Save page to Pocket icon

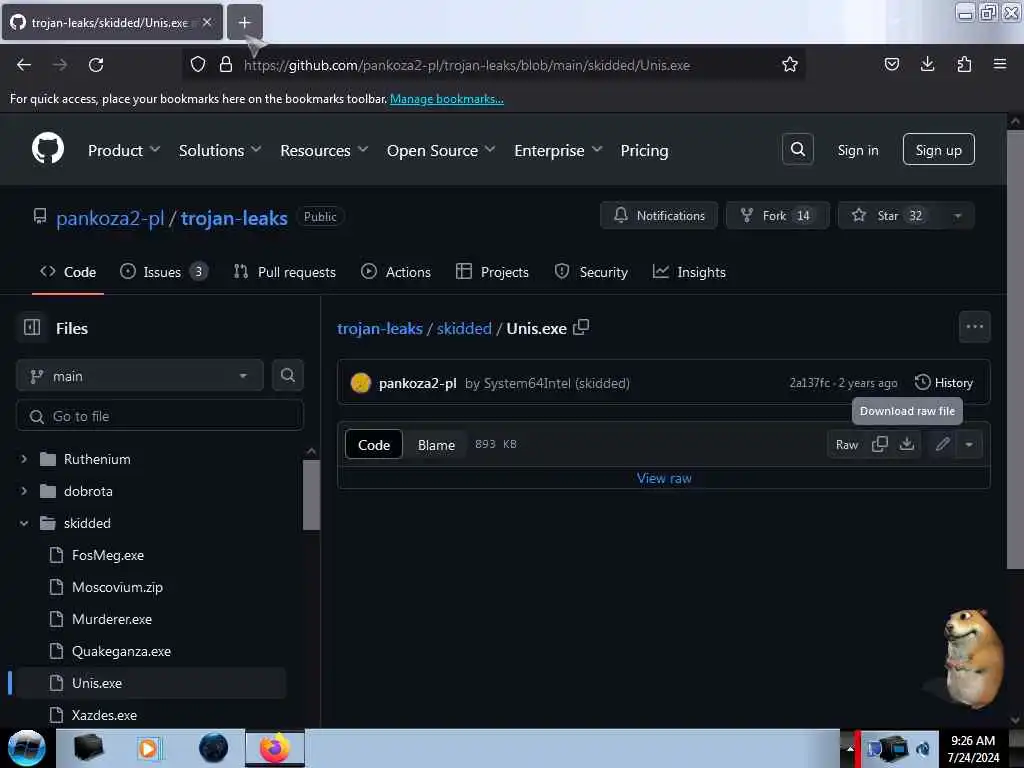[x=891, y=64]
